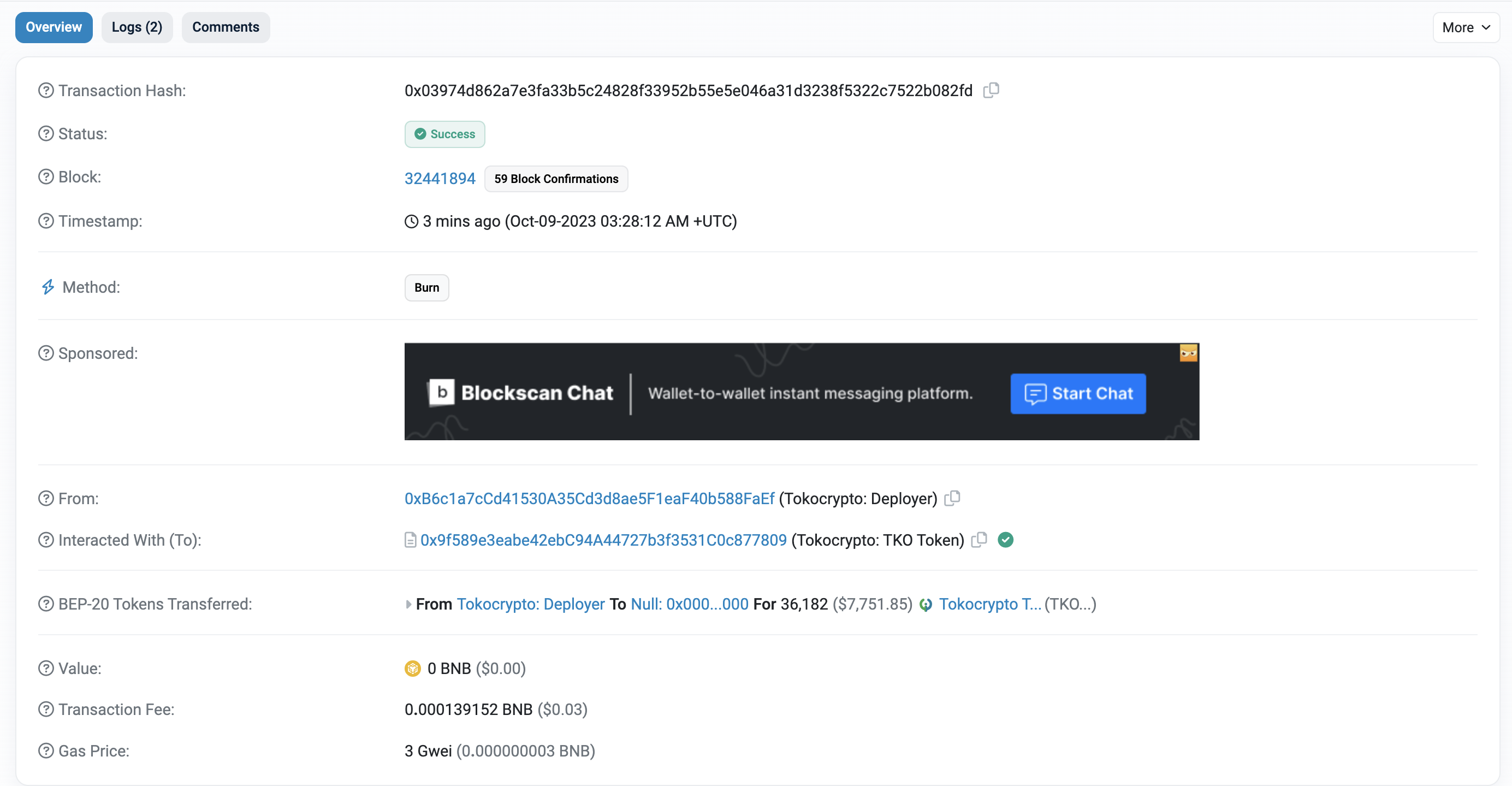Open the Null: 0x000...000 address link
This screenshot has width=1512, height=786.
[689, 604]
